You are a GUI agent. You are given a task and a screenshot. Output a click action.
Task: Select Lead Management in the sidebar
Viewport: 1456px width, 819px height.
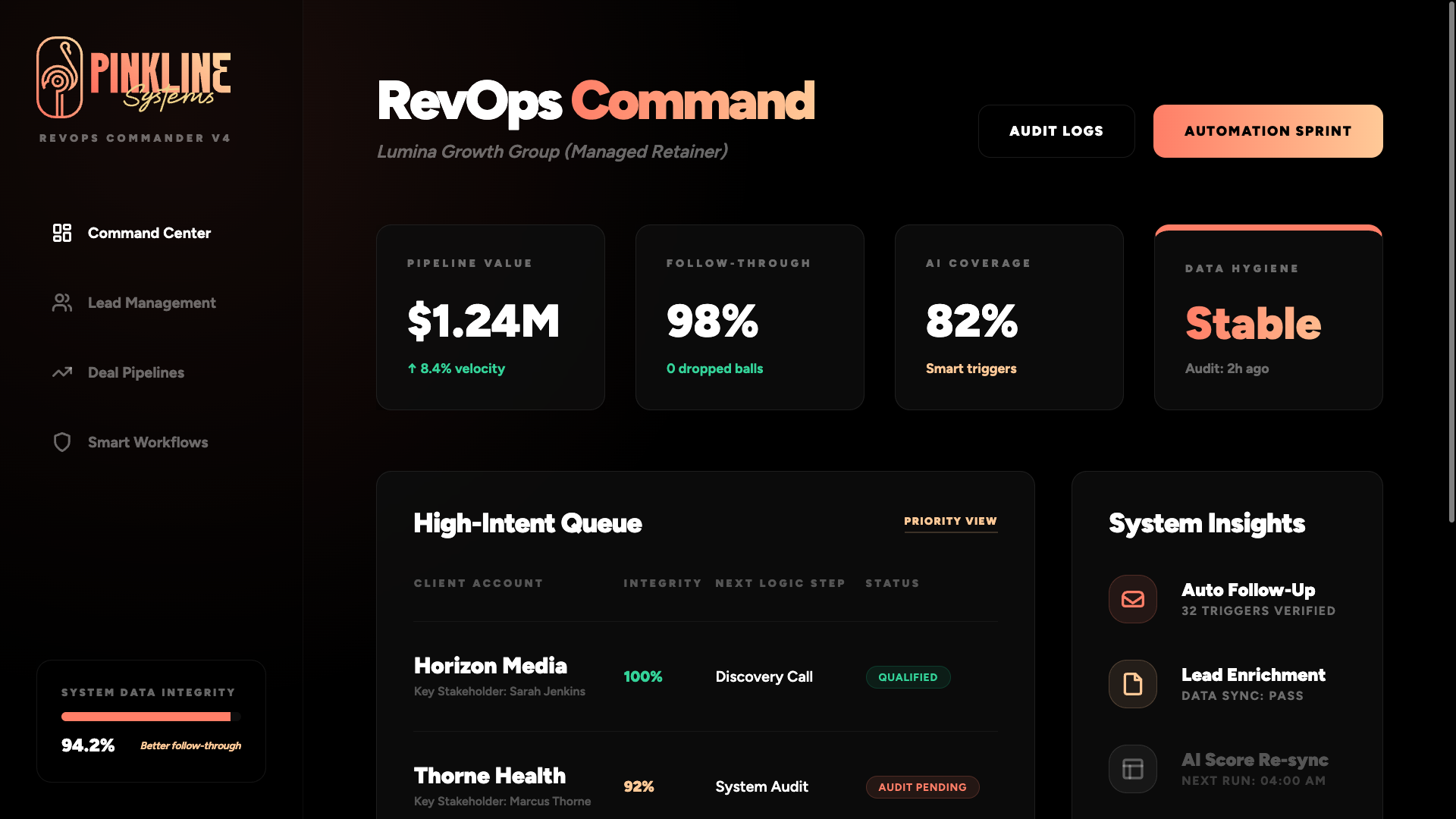[x=151, y=303]
